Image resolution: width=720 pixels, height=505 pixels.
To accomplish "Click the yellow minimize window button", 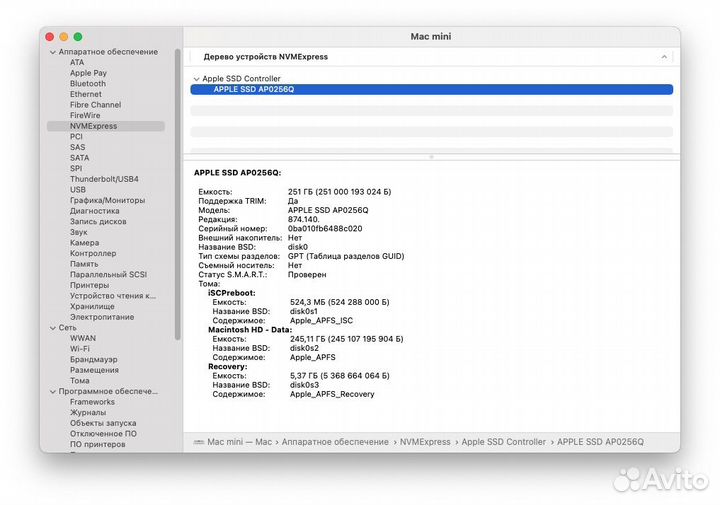I will pyautogui.click(x=64, y=37).
